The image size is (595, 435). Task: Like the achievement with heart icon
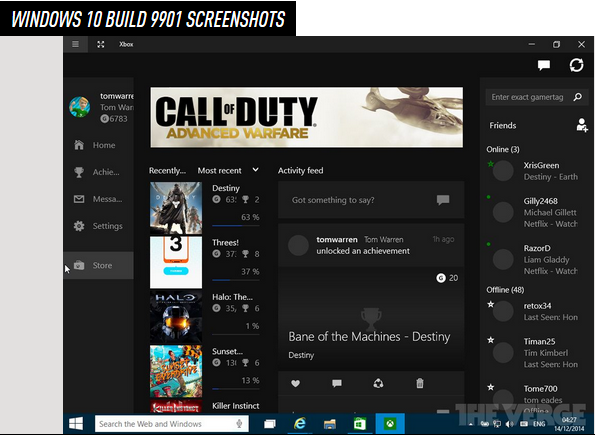click(295, 383)
